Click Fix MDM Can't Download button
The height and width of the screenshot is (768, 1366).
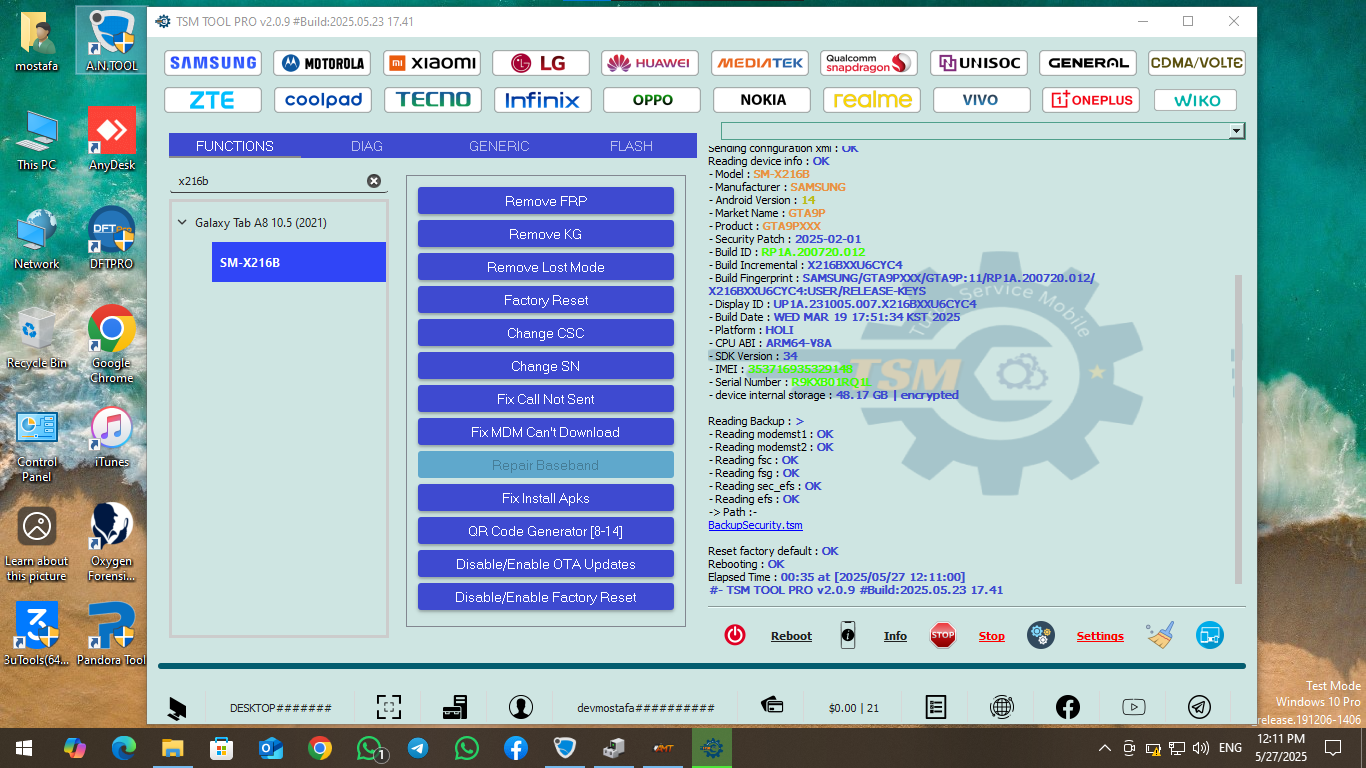tap(546, 432)
